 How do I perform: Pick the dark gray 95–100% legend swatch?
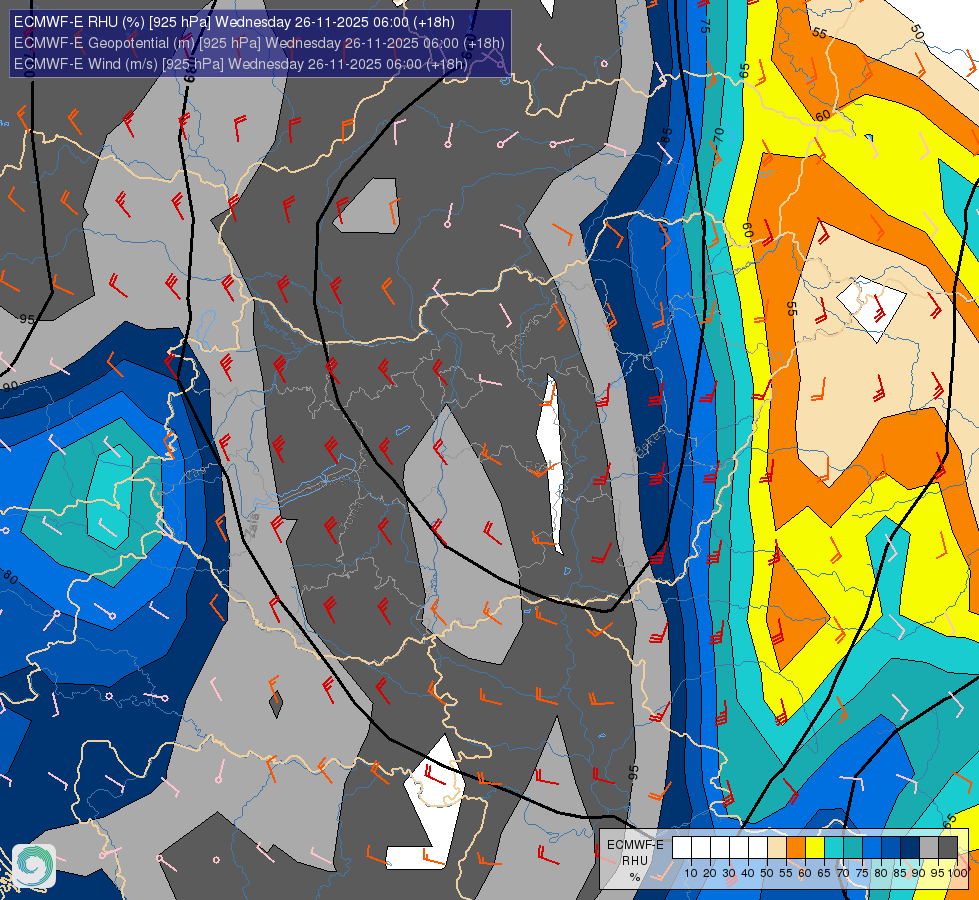pos(948,847)
